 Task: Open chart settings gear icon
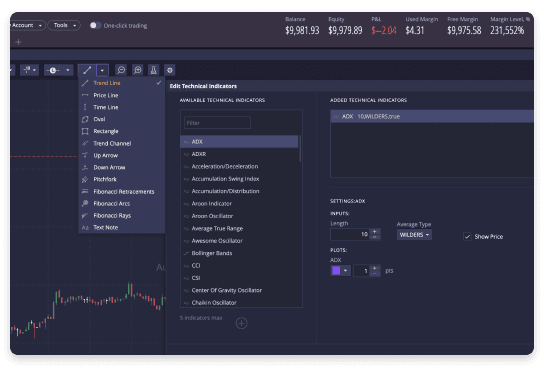[x=170, y=70]
